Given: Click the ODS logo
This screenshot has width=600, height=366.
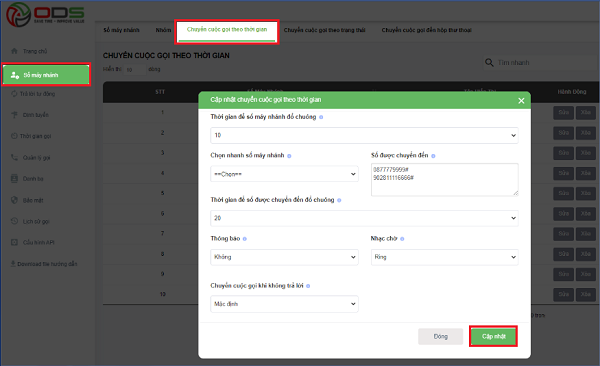Looking at the screenshot, I should 45,14.
